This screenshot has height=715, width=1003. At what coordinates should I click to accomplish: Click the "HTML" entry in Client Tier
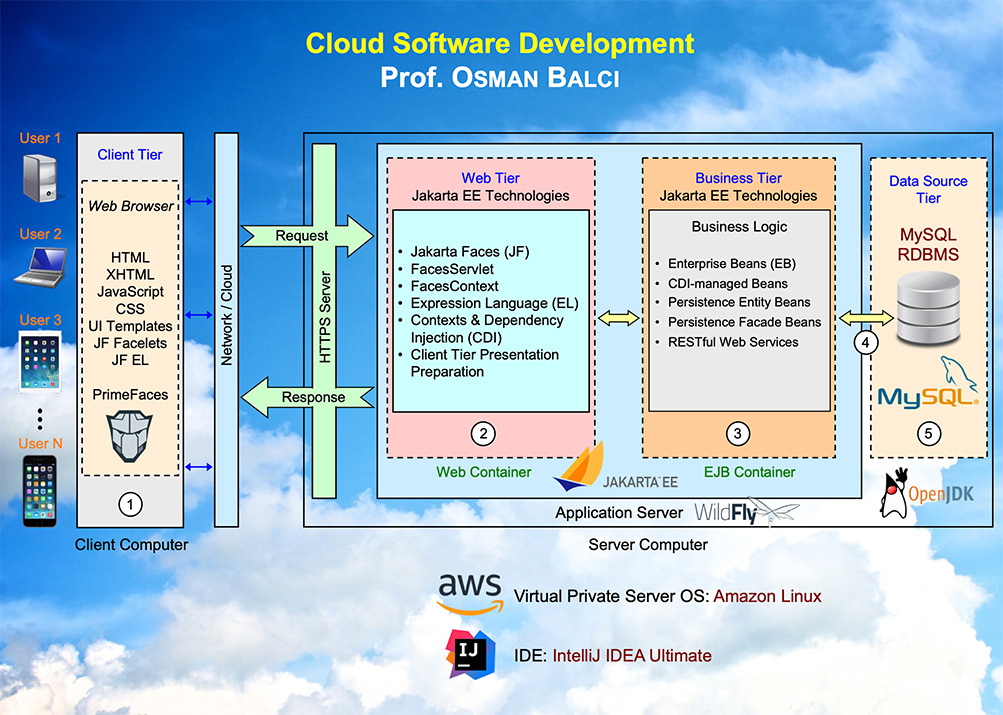[x=130, y=258]
